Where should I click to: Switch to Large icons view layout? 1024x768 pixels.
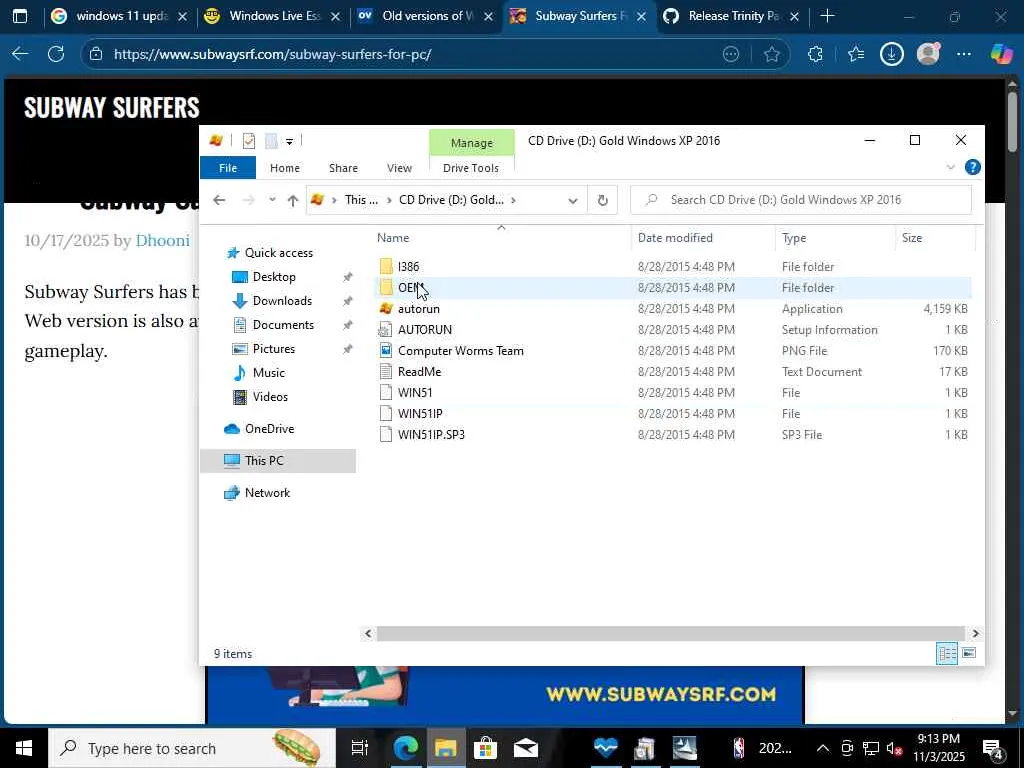pyautogui.click(x=969, y=653)
